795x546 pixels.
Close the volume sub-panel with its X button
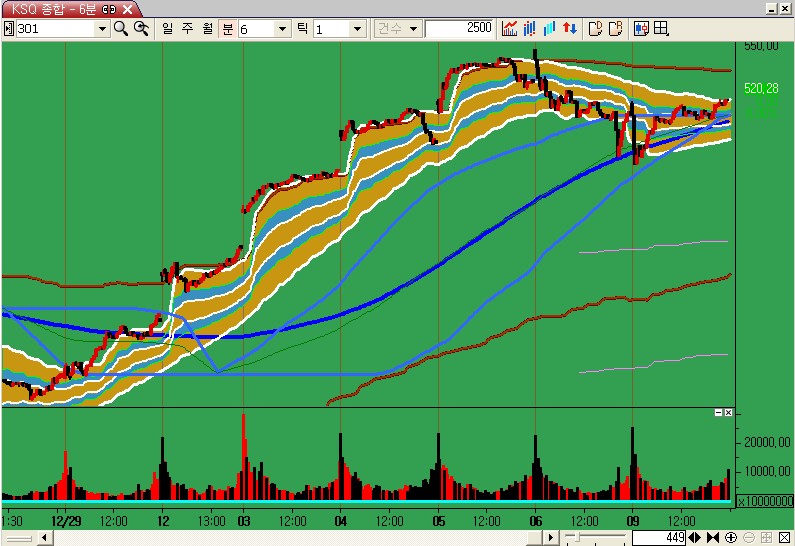click(728, 413)
